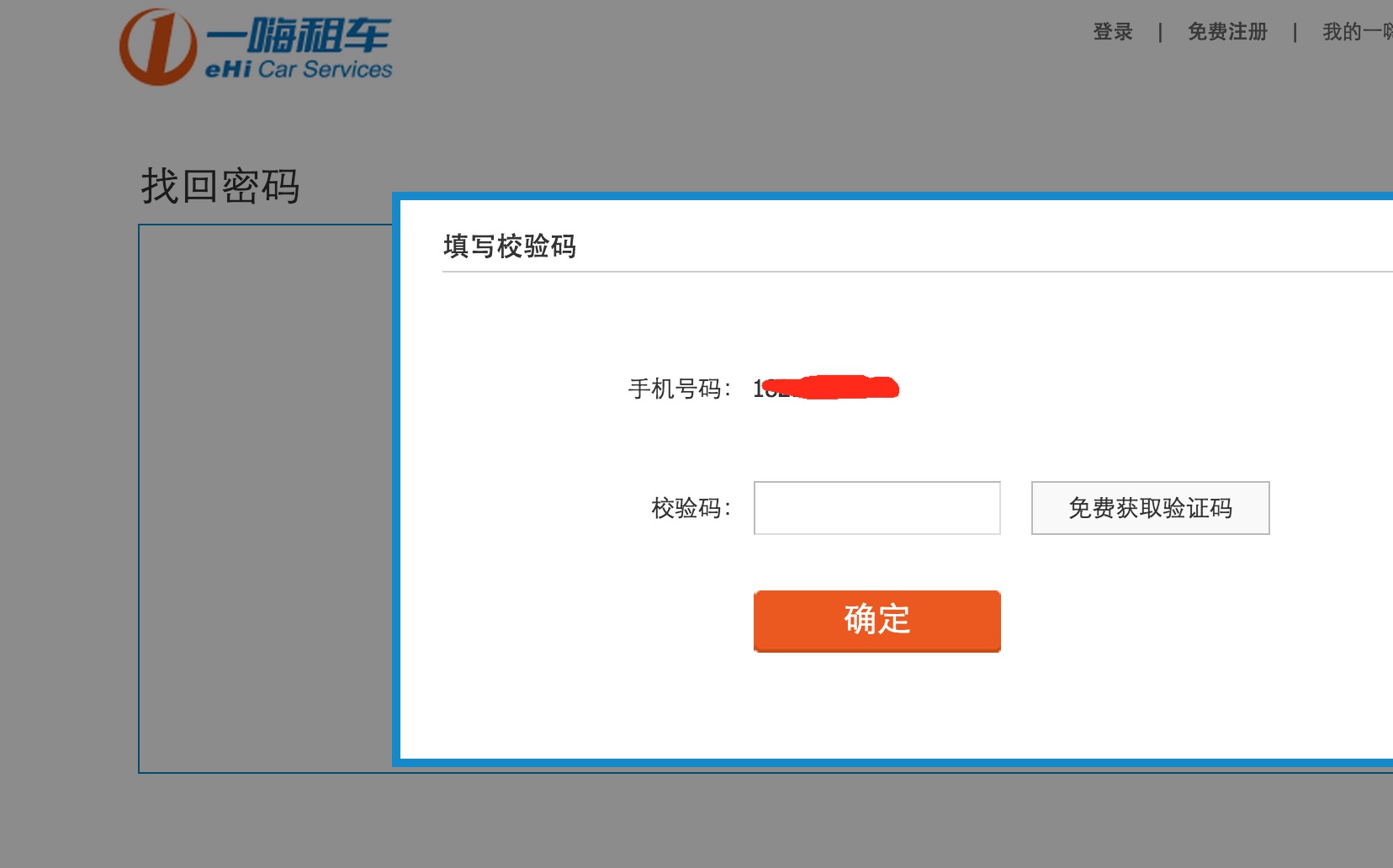This screenshot has width=1393, height=868.
Task: Click the eHi Car Services tagline
Action: [299, 69]
